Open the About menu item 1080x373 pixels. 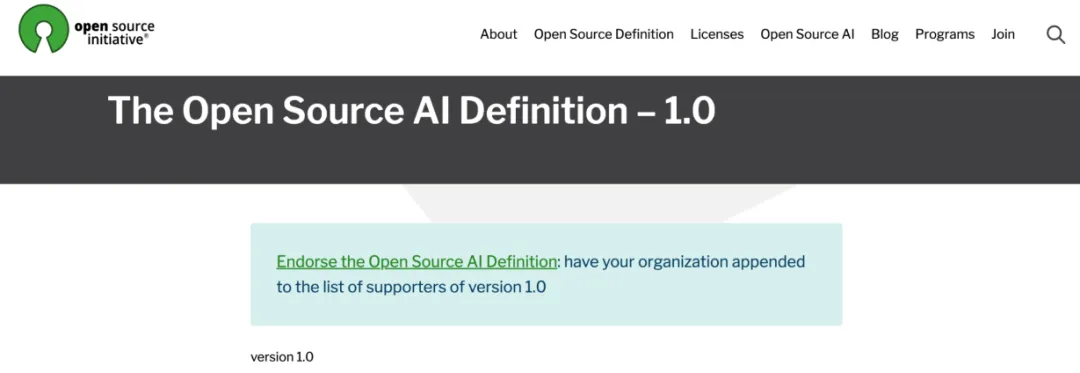click(x=499, y=34)
